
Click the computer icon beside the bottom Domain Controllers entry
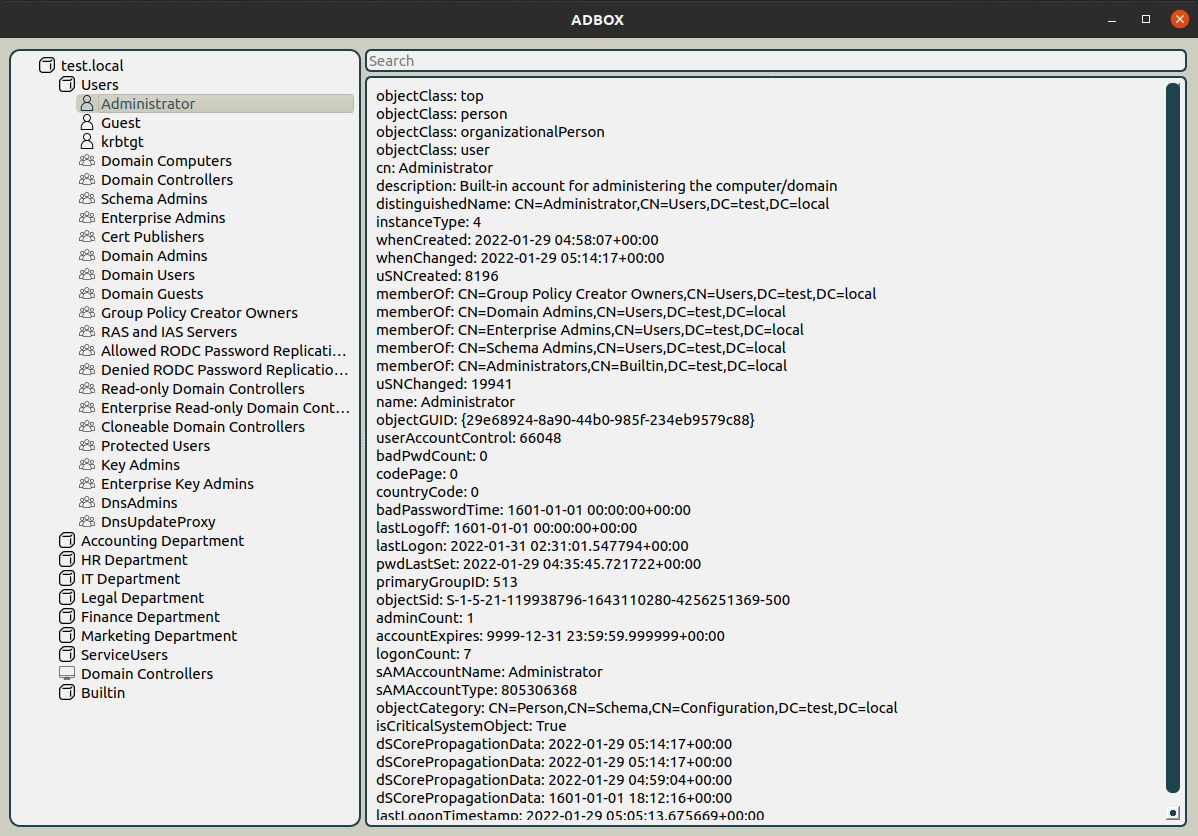pos(67,673)
